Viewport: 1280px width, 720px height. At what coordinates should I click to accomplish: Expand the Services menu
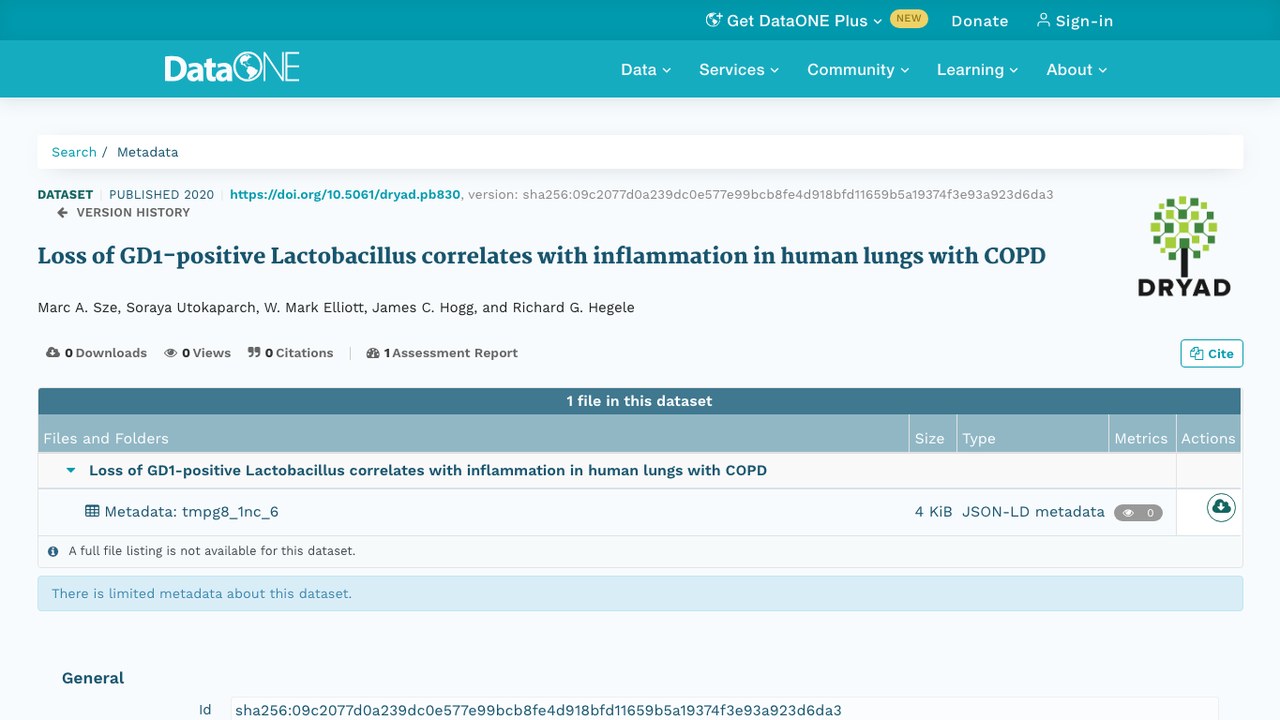(739, 69)
